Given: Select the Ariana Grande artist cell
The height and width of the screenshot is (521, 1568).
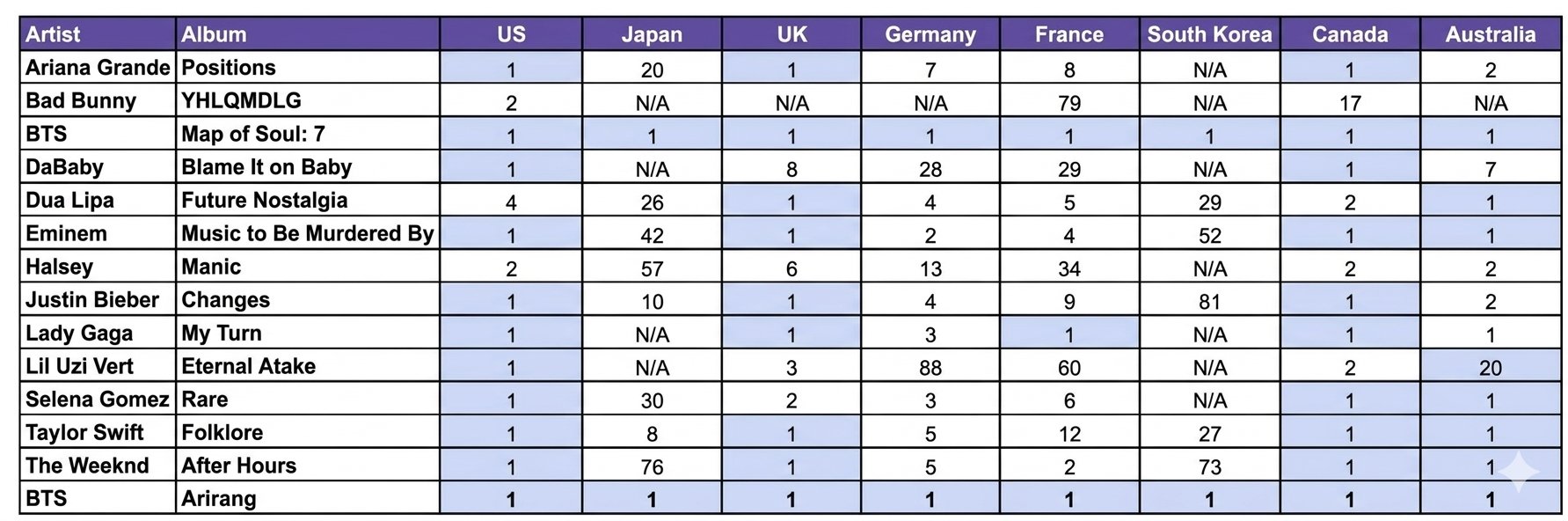Looking at the screenshot, I should tap(98, 68).
